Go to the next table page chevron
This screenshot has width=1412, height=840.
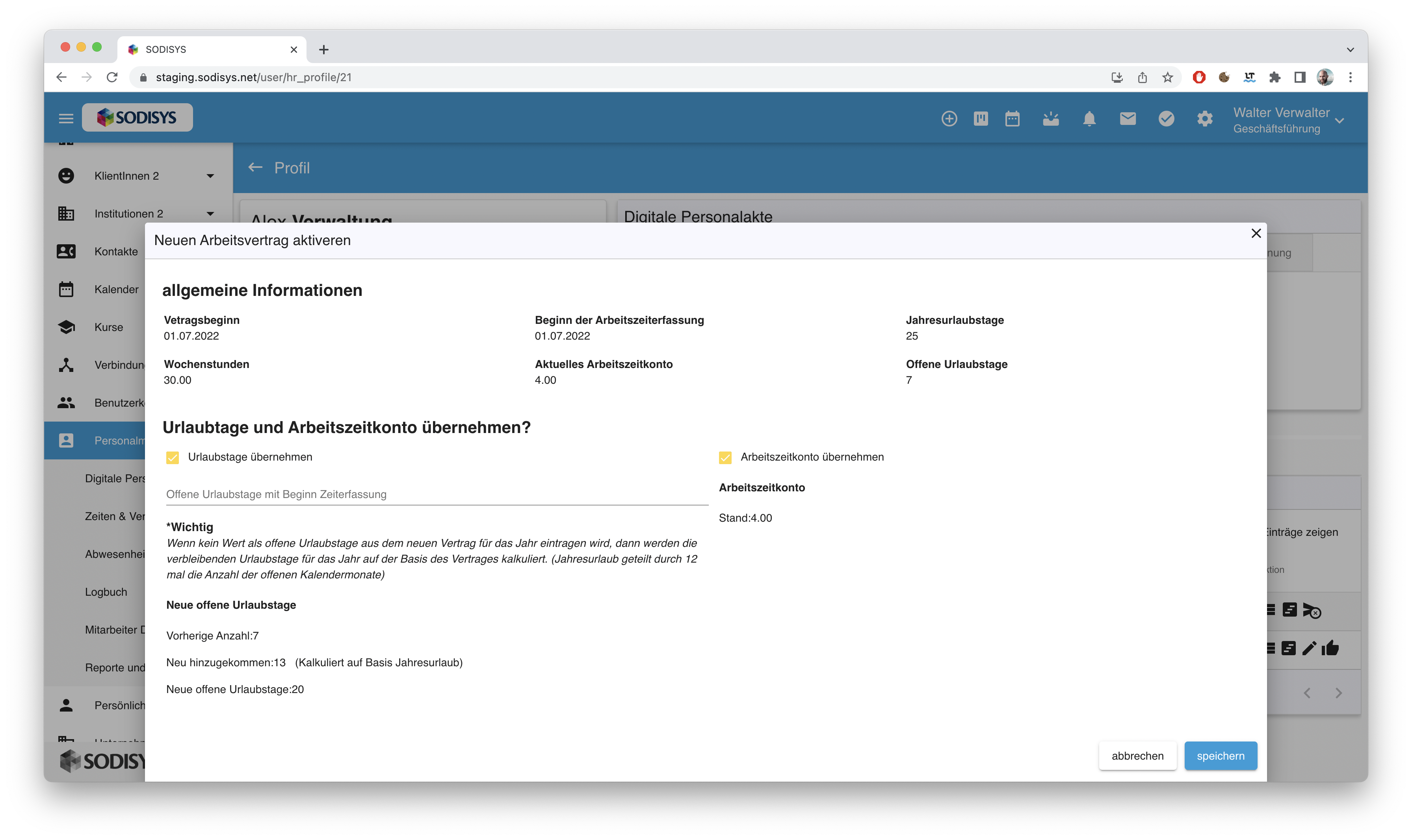click(x=1338, y=693)
